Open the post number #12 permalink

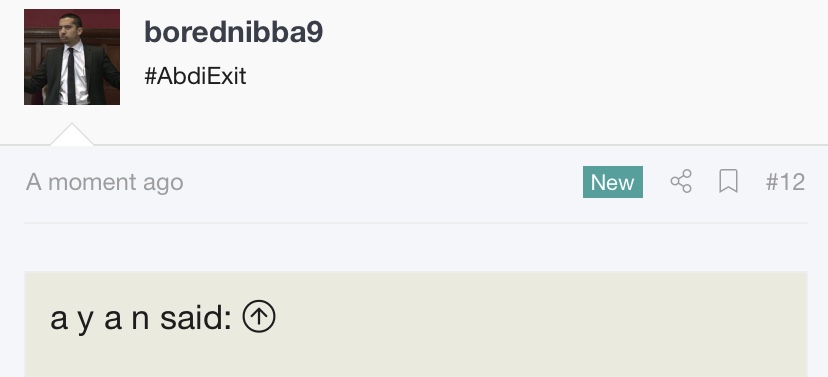pos(785,182)
